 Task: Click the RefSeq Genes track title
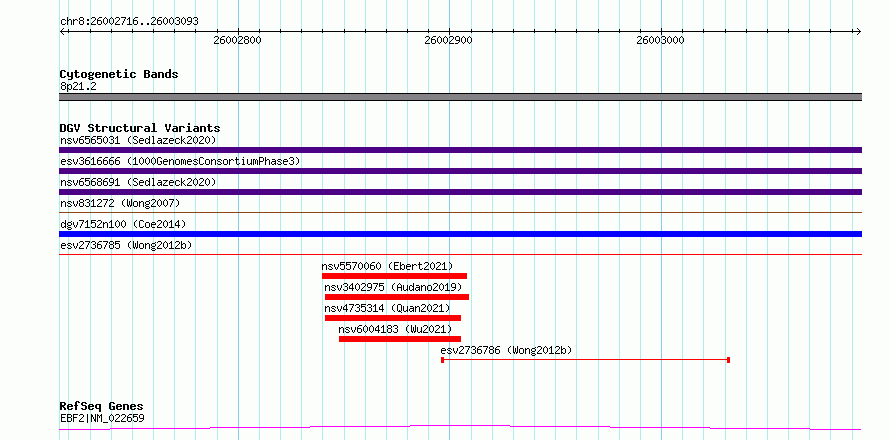click(102, 407)
